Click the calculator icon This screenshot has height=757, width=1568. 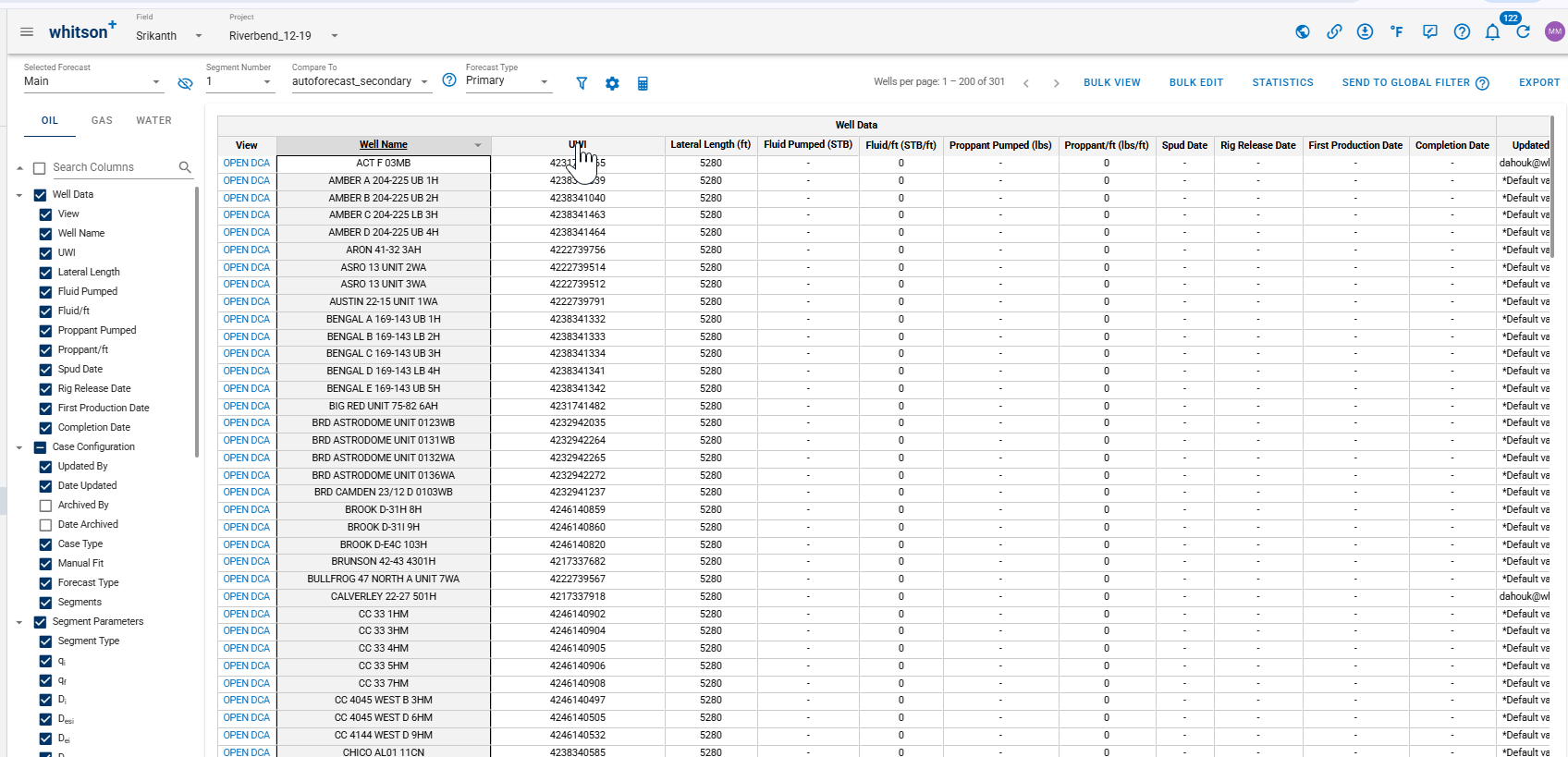click(x=643, y=83)
